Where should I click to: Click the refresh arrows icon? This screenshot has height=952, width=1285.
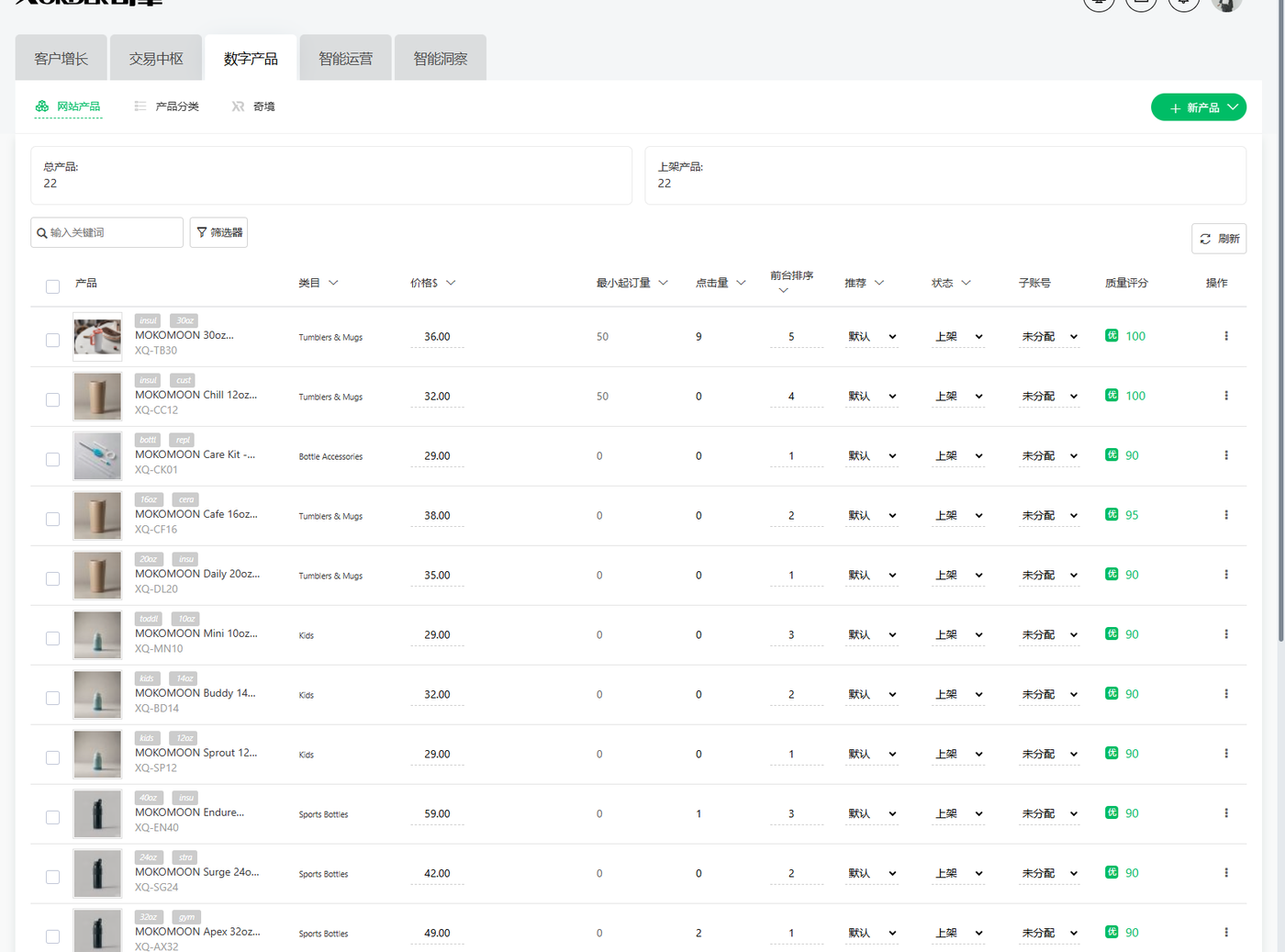coord(1205,239)
